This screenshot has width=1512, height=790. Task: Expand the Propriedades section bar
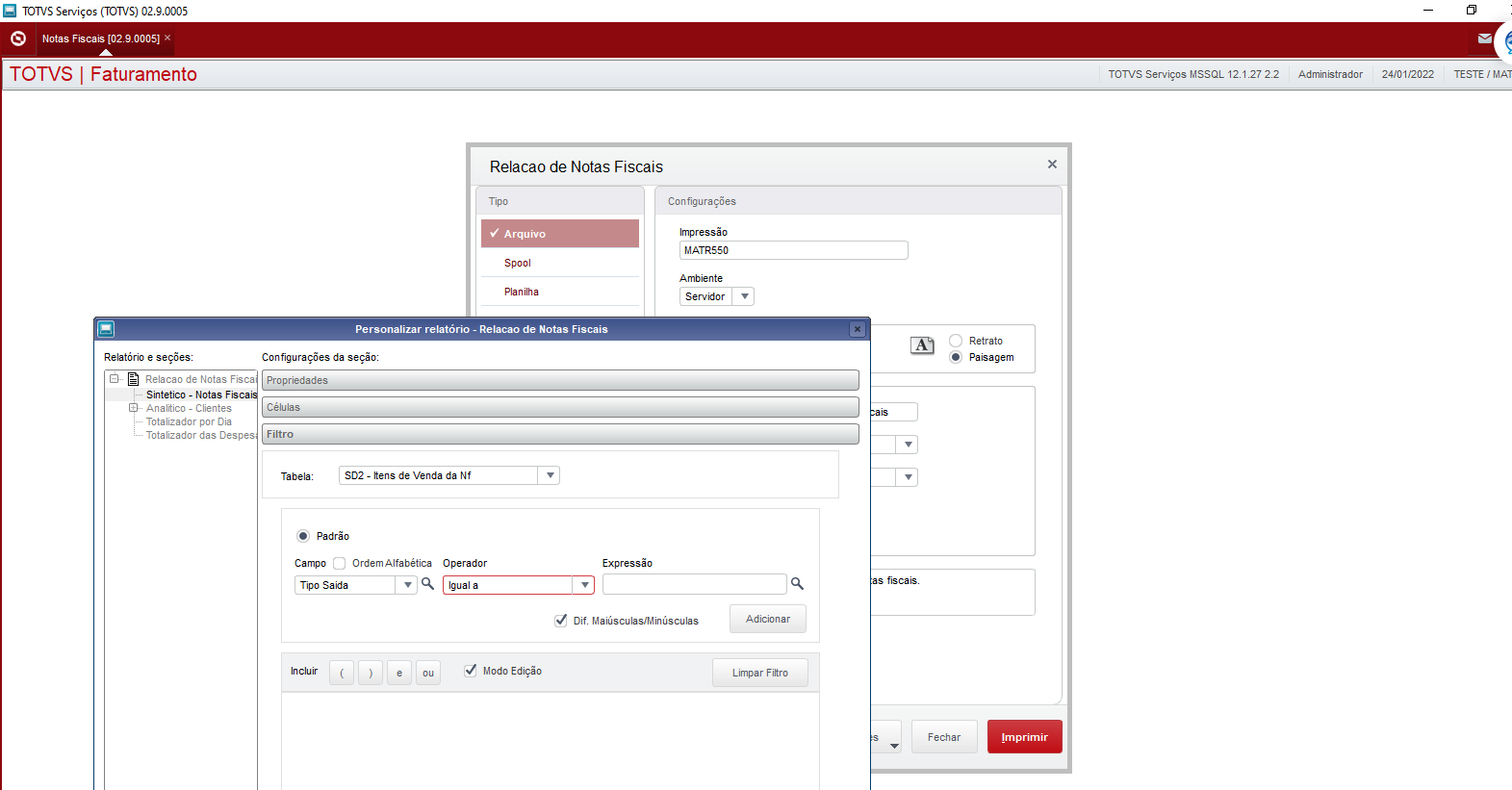(x=560, y=380)
